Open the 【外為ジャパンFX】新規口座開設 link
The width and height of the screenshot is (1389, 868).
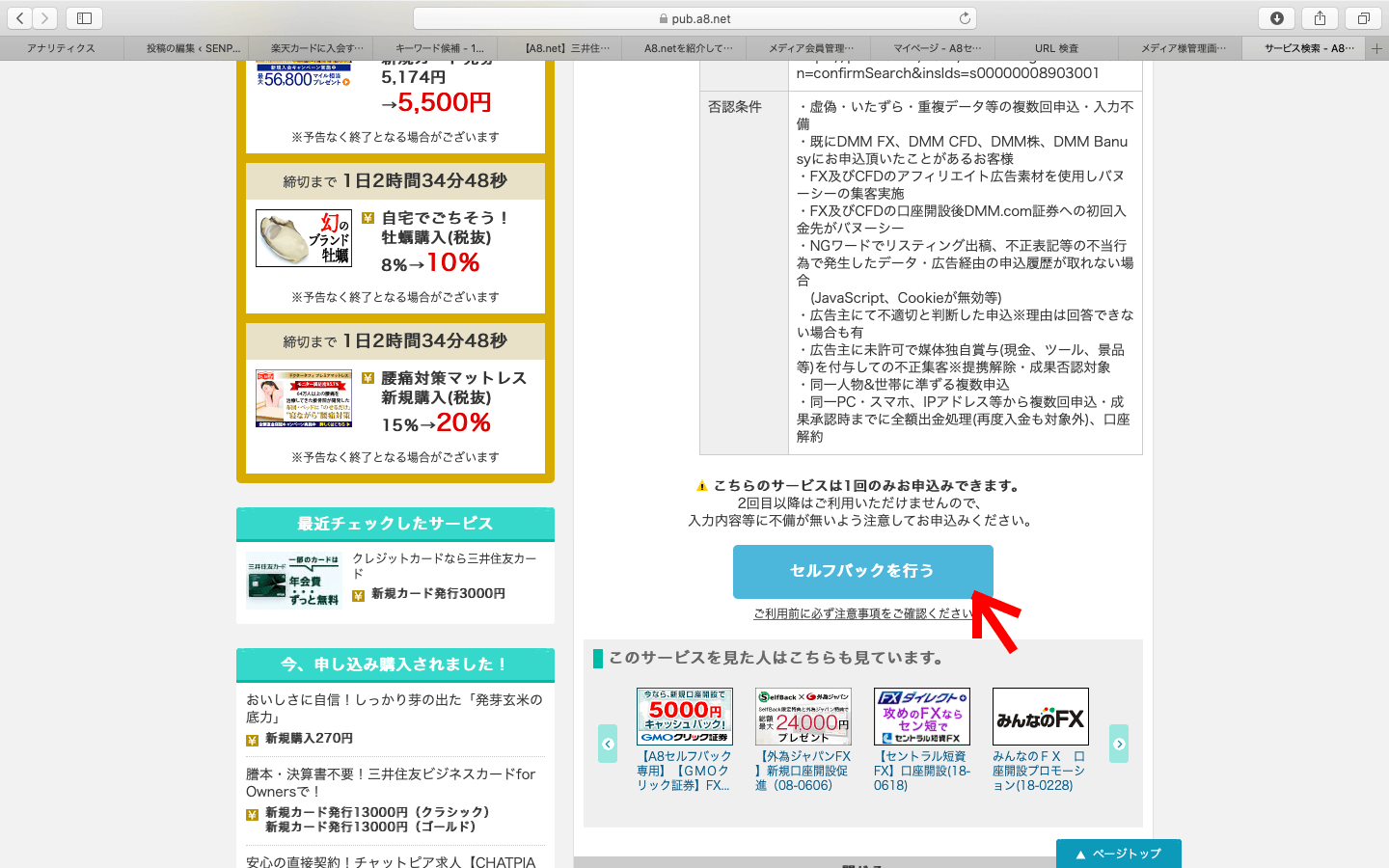pyautogui.click(x=803, y=771)
